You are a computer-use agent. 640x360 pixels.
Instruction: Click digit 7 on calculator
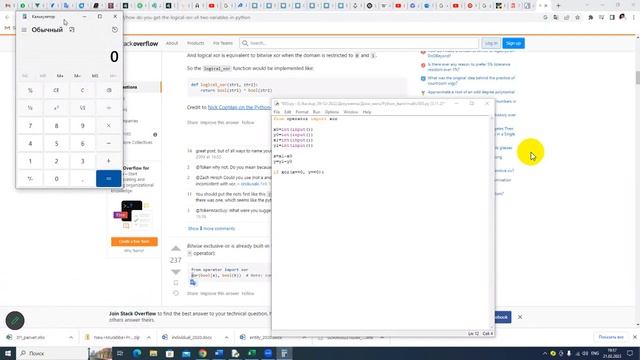click(30, 126)
